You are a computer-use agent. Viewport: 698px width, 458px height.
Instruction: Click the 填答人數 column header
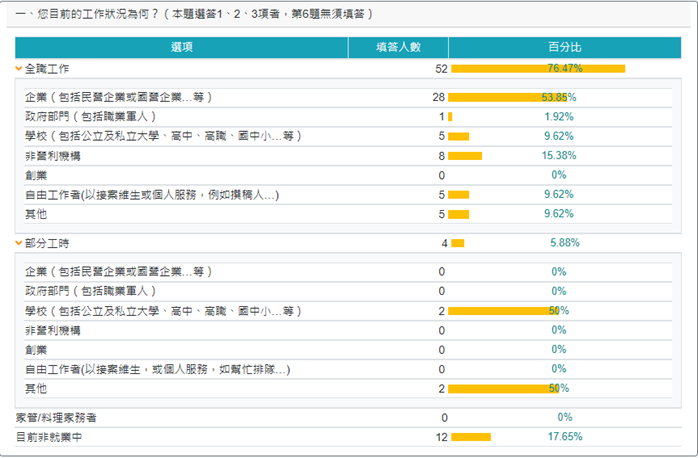tap(398, 47)
